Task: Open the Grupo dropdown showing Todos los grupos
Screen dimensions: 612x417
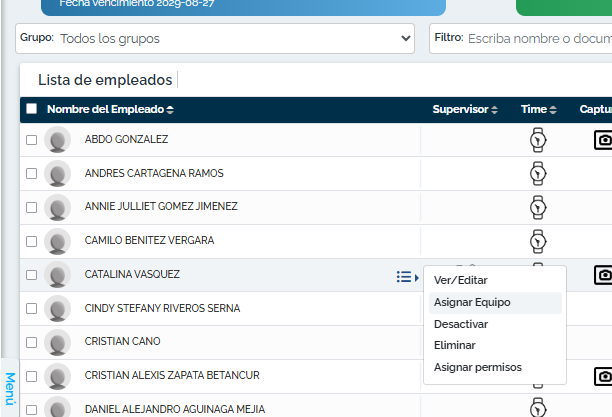Action: point(215,38)
